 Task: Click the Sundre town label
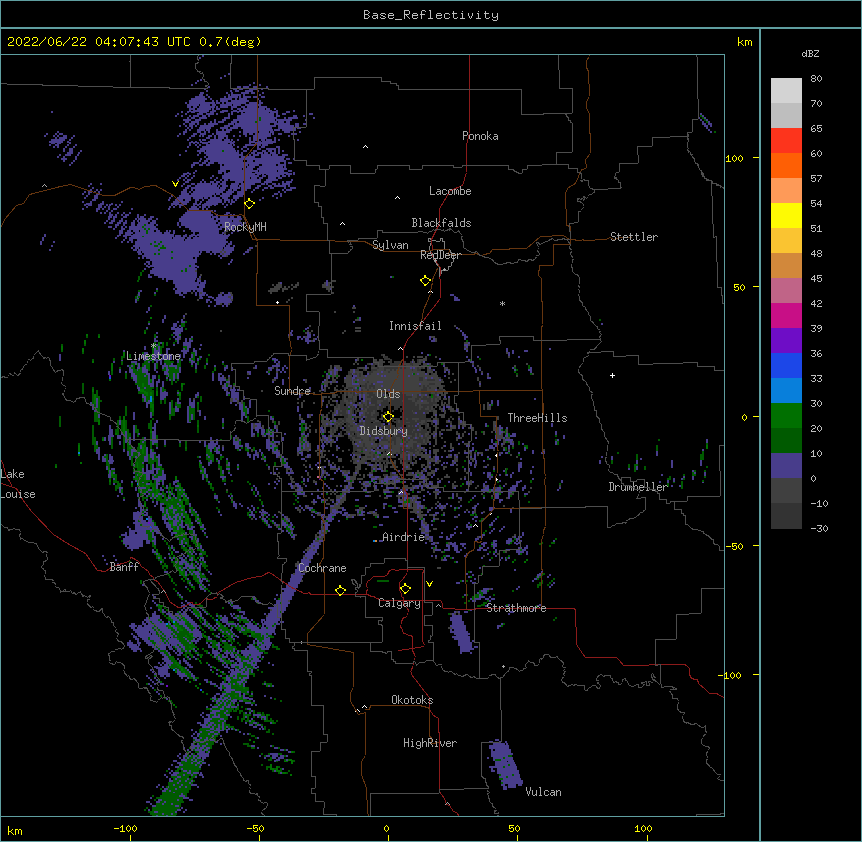point(292,391)
